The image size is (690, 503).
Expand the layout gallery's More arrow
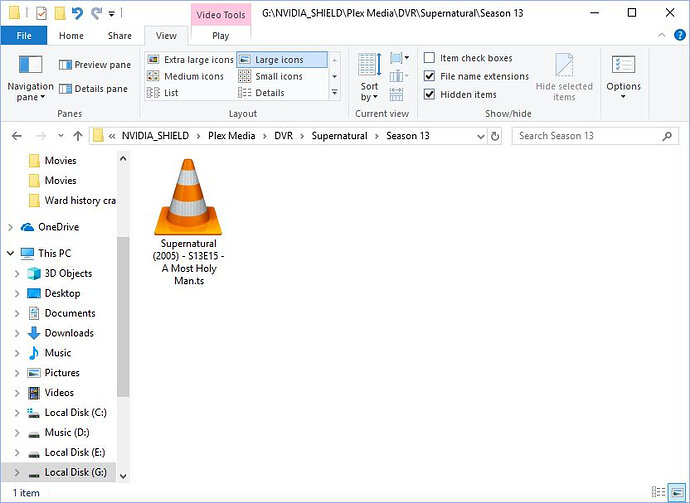click(x=335, y=92)
